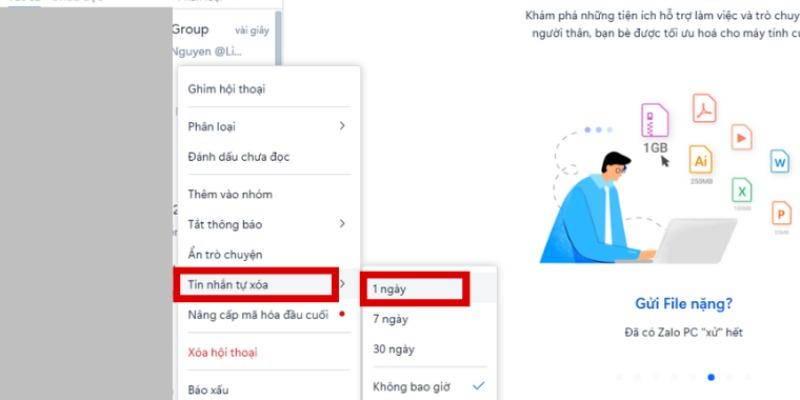The width and height of the screenshot is (800, 400).
Task: Click the red Xóa hội thoại option
Action: 269,352
